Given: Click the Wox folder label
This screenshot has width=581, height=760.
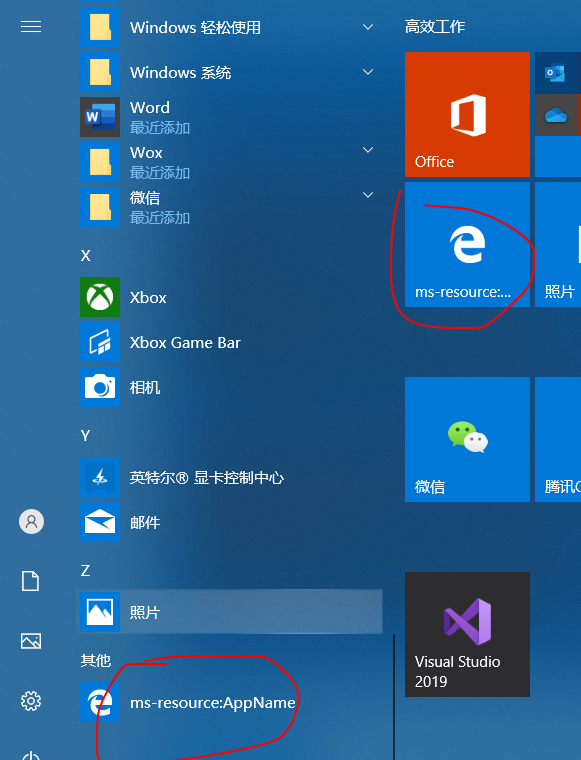Looking at the screenshot, I should pyautogui.click(x=146, y=153).
